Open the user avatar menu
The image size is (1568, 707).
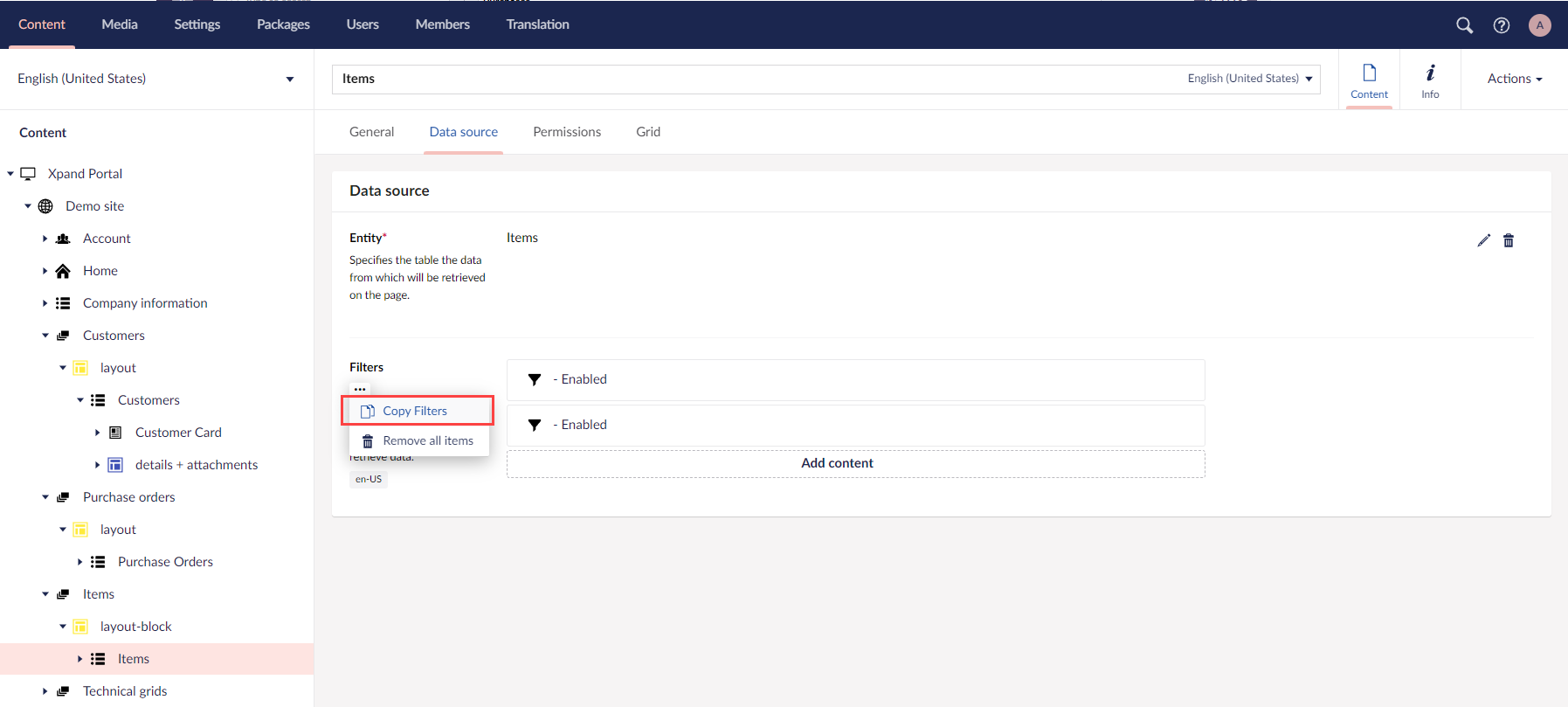pos(1539,25)
